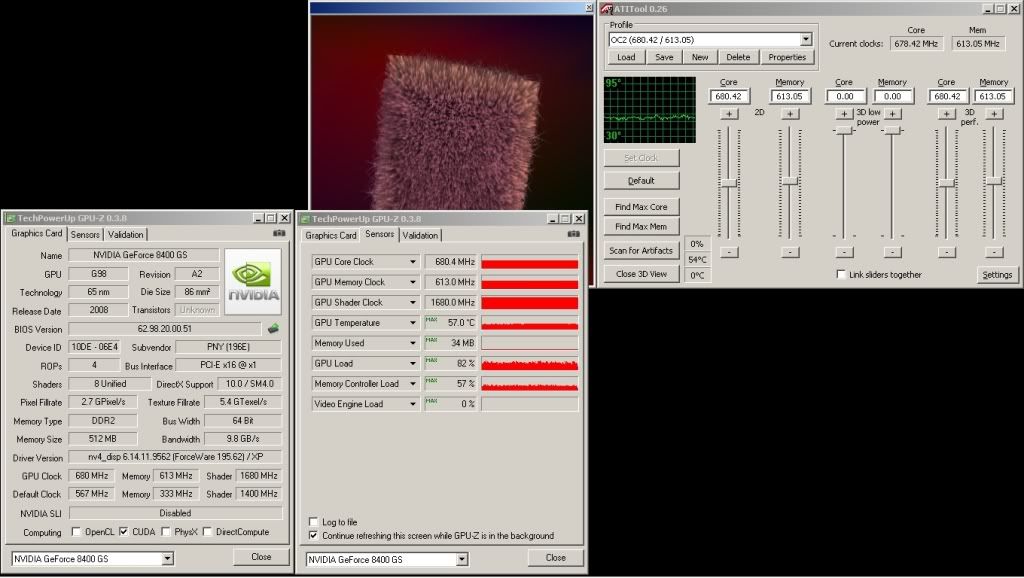Open the Validation tab in the Sensors window
The height and width of the screenshot is (578, 1024).
click(420, 235)
